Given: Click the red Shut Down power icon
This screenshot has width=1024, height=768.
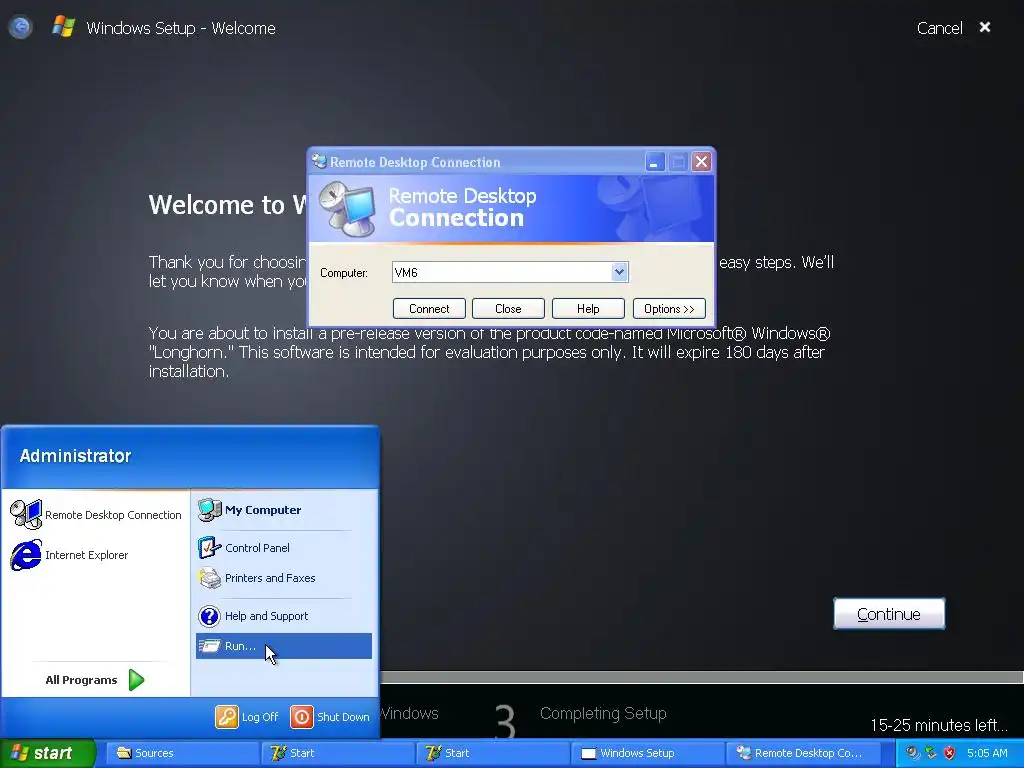Looking at the screenshot, I should [302, 716].
